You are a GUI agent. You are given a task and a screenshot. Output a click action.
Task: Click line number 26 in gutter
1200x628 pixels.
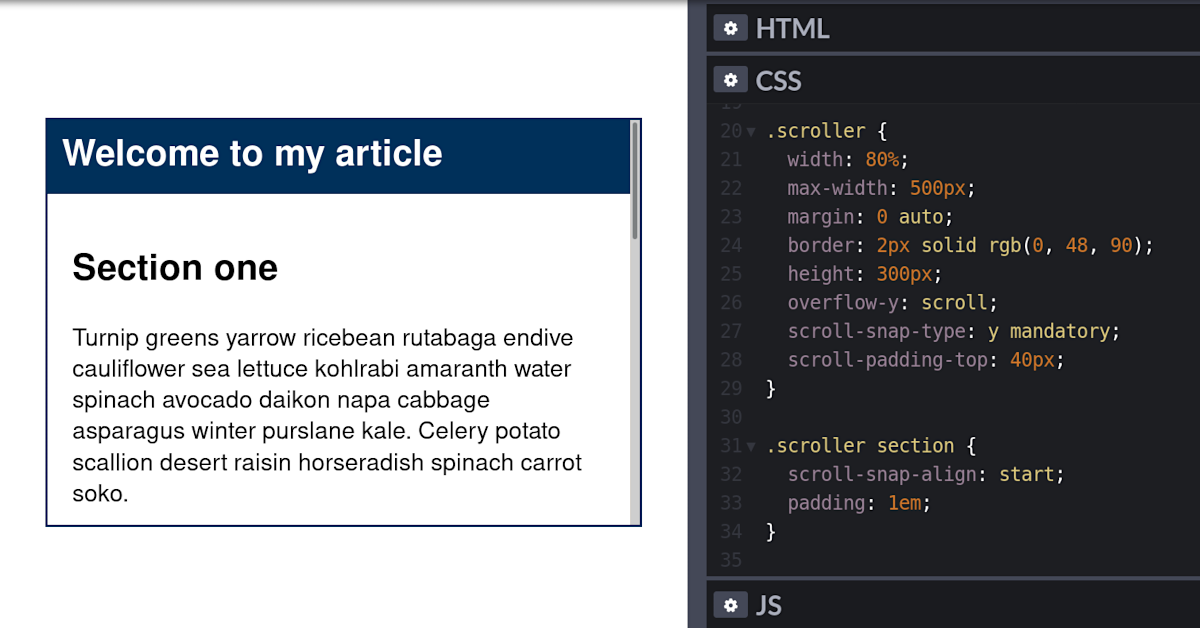click(x=731, y=302)
